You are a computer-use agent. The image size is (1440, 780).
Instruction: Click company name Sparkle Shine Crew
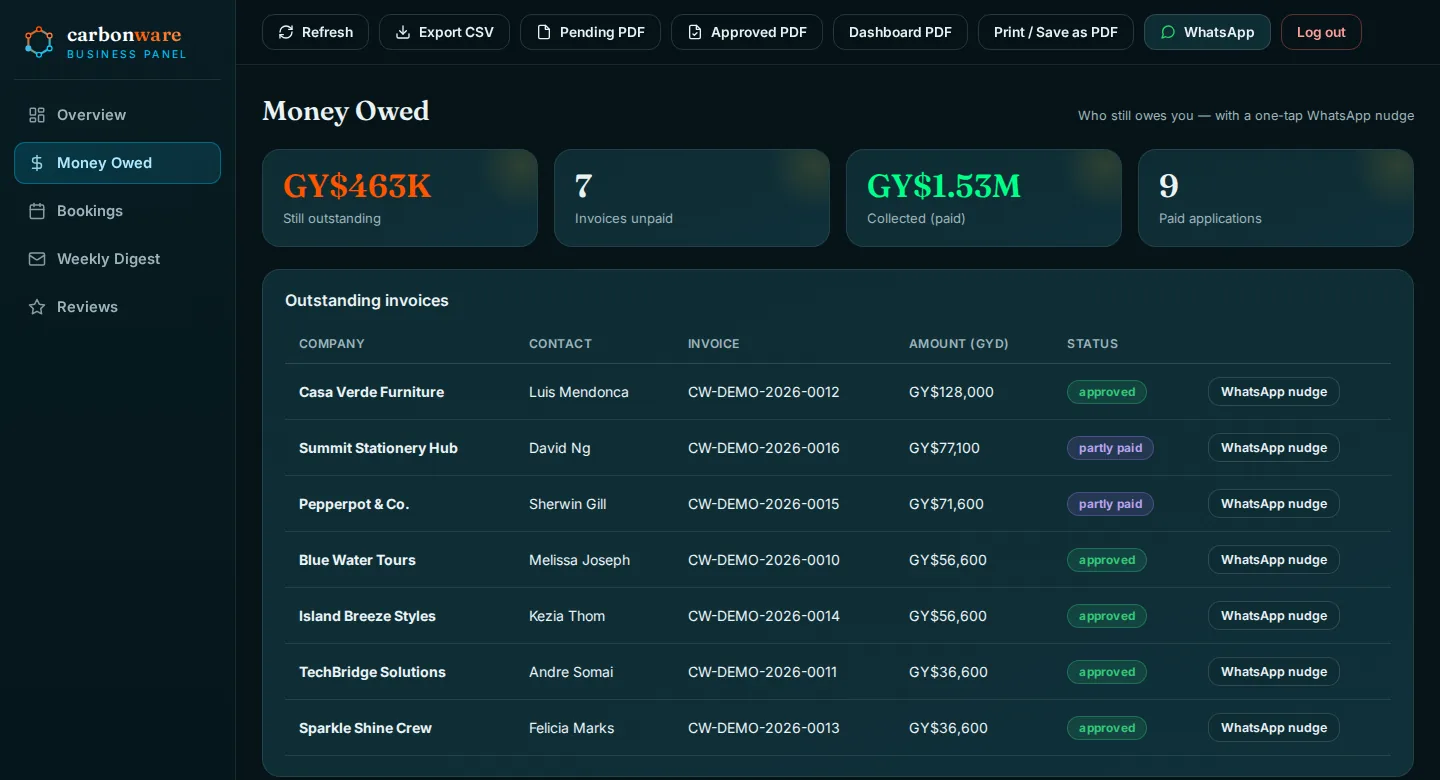366,728
